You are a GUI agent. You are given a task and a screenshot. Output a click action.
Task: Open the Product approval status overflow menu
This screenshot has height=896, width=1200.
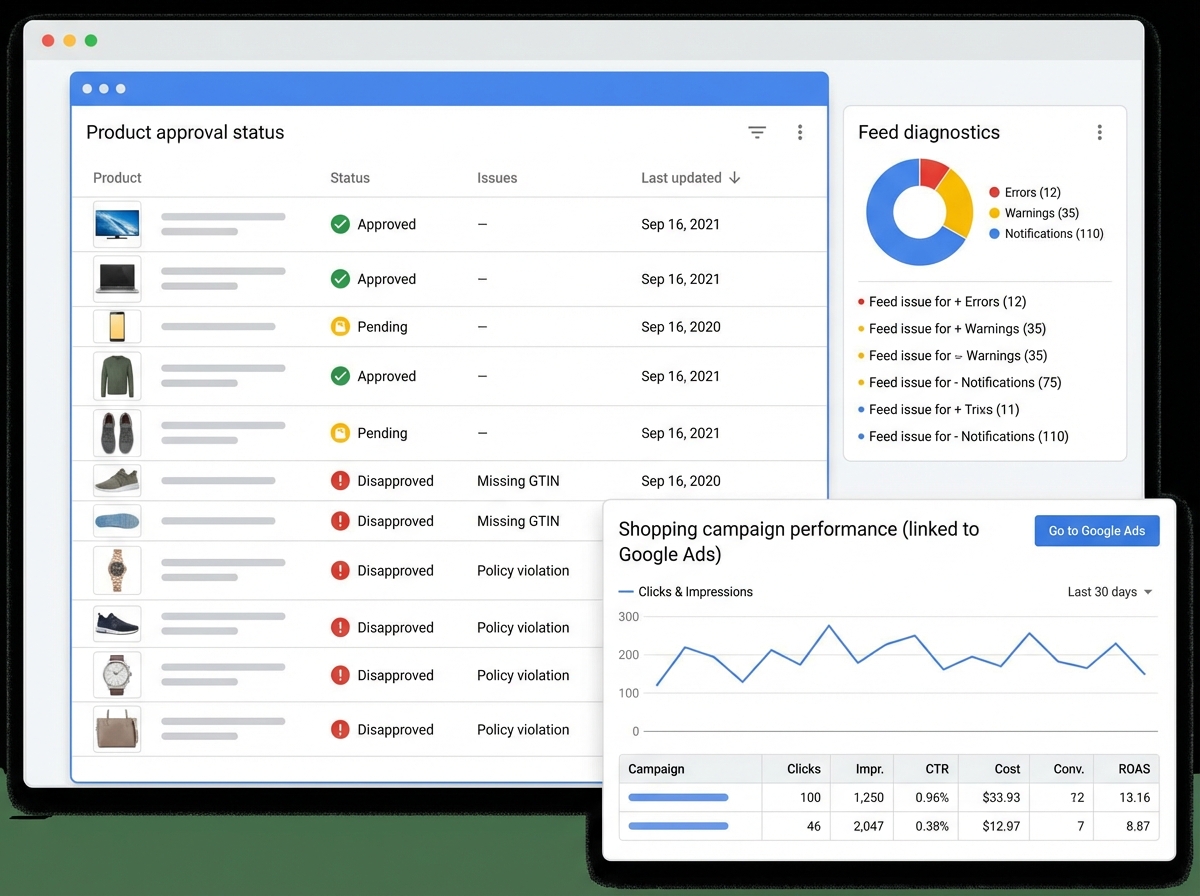point(800,131)
